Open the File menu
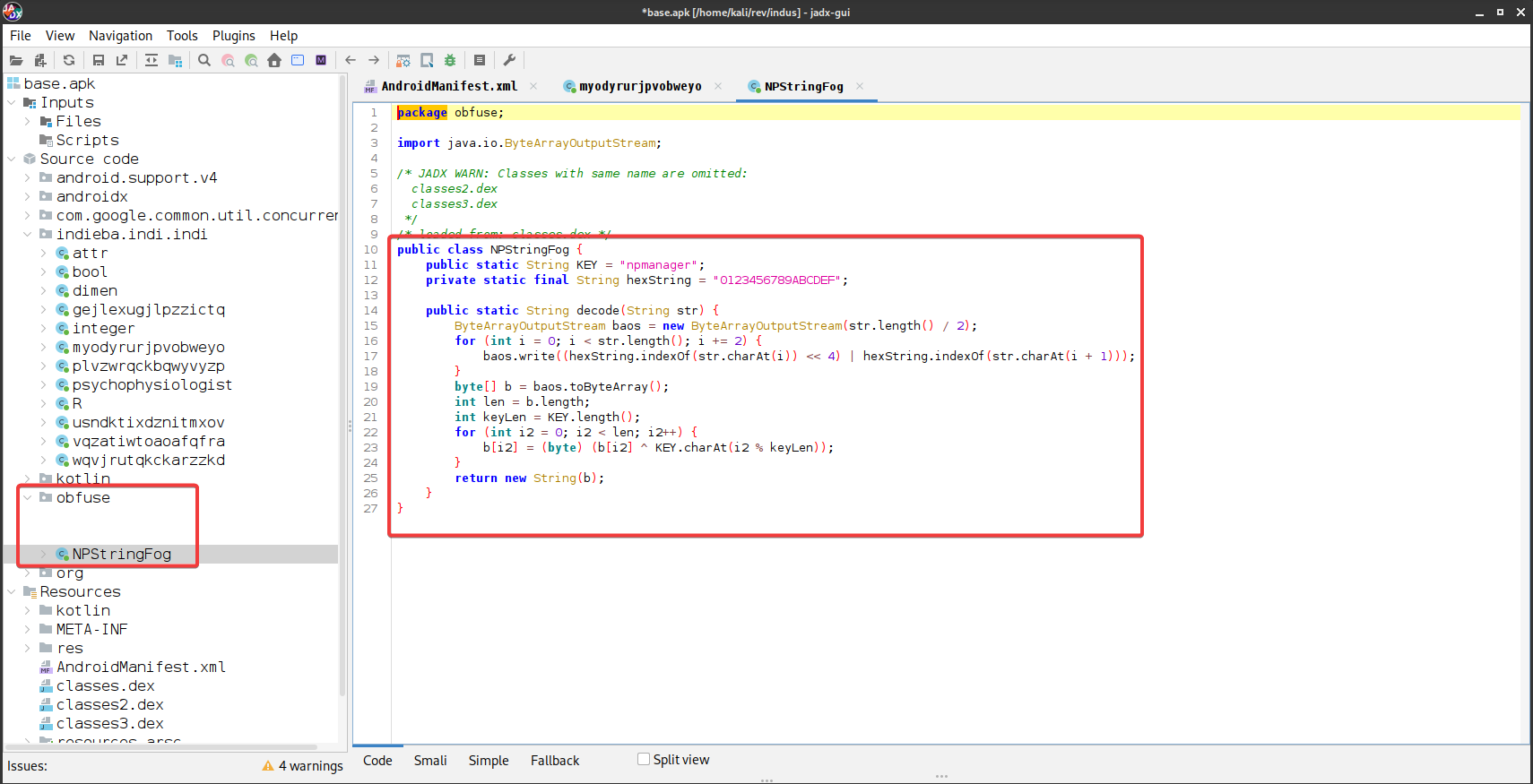The image size is (1533, 784). click(x=21, y=36)
